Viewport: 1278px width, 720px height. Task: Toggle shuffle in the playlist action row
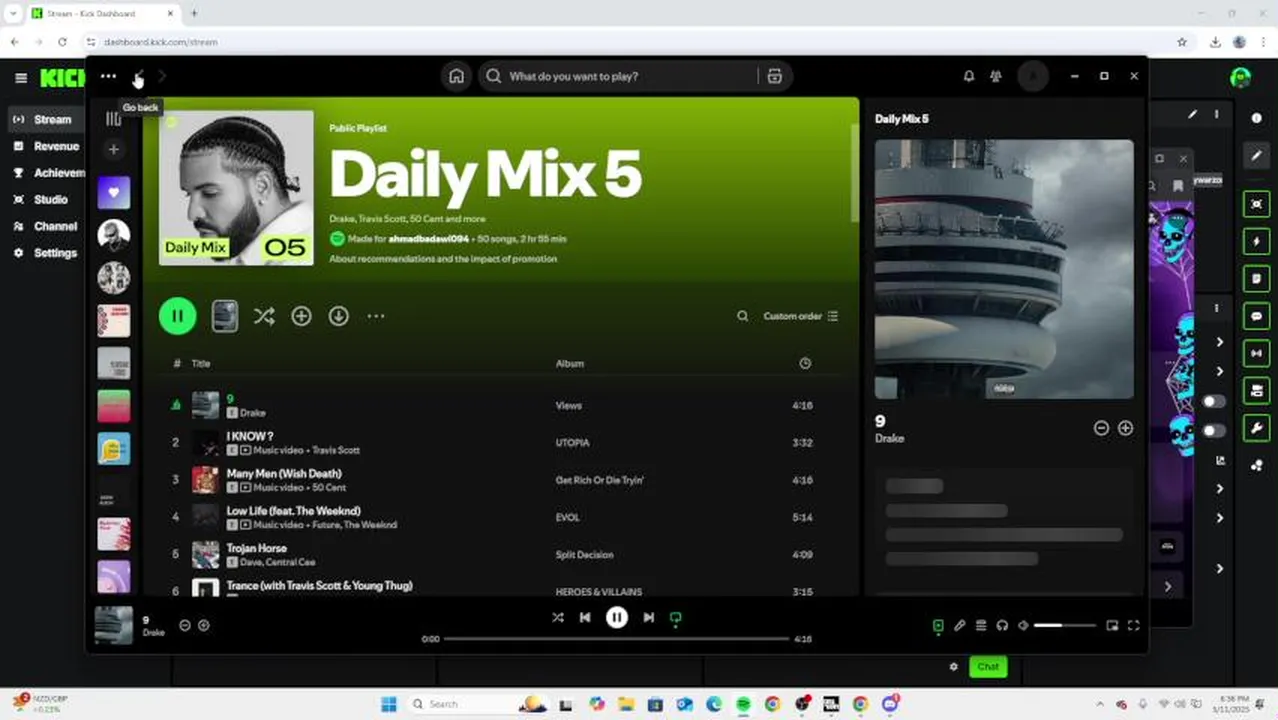[264, 316]
